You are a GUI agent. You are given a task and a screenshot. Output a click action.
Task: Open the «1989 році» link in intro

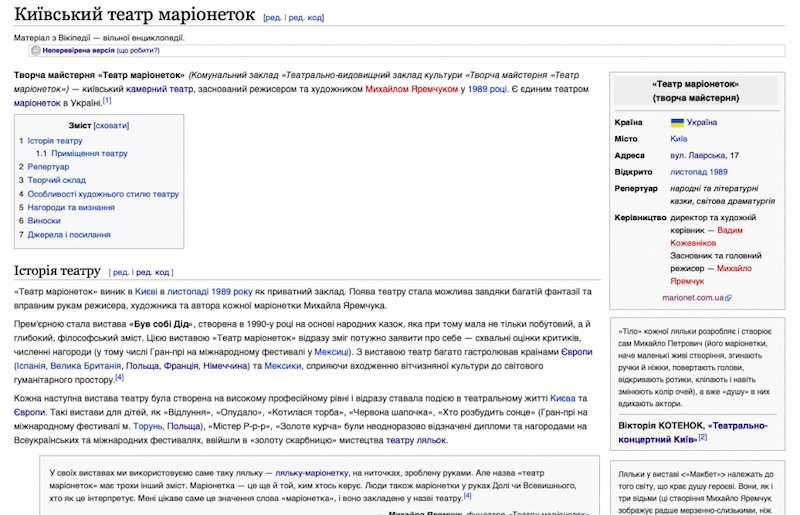[487, 89]
